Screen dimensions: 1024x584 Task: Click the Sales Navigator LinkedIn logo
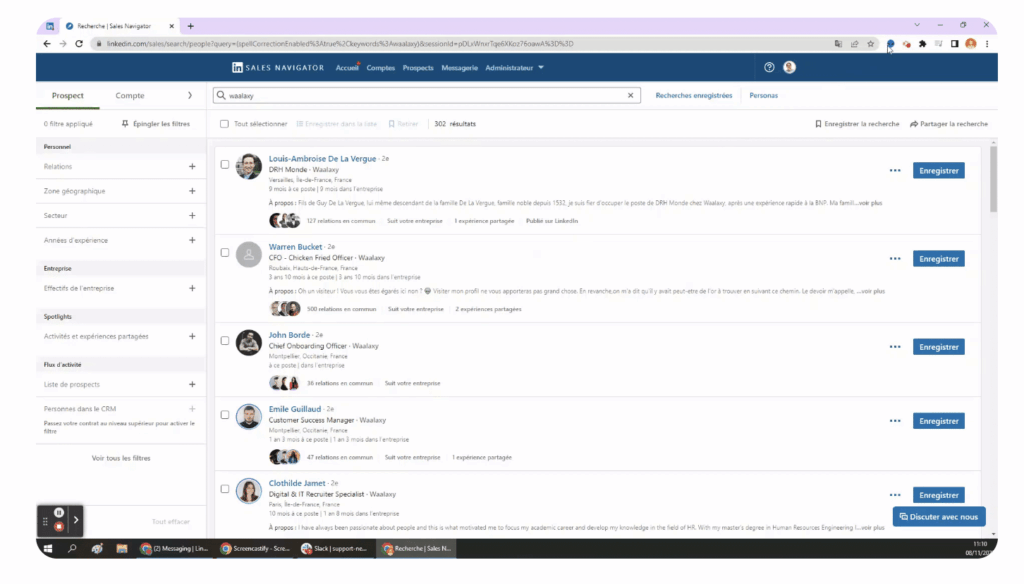click(x=237, y=68)
